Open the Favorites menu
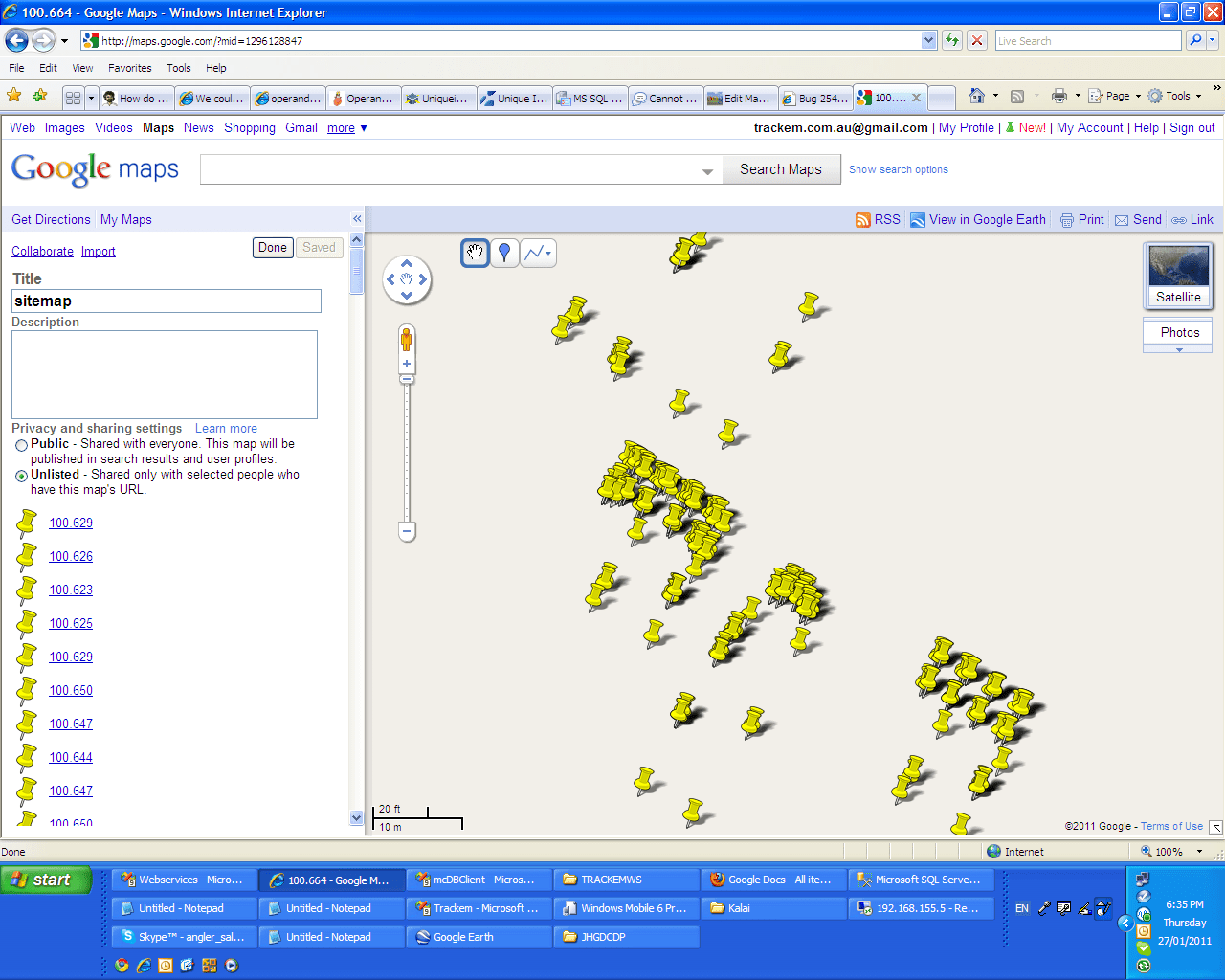 [x=130, y=68]
